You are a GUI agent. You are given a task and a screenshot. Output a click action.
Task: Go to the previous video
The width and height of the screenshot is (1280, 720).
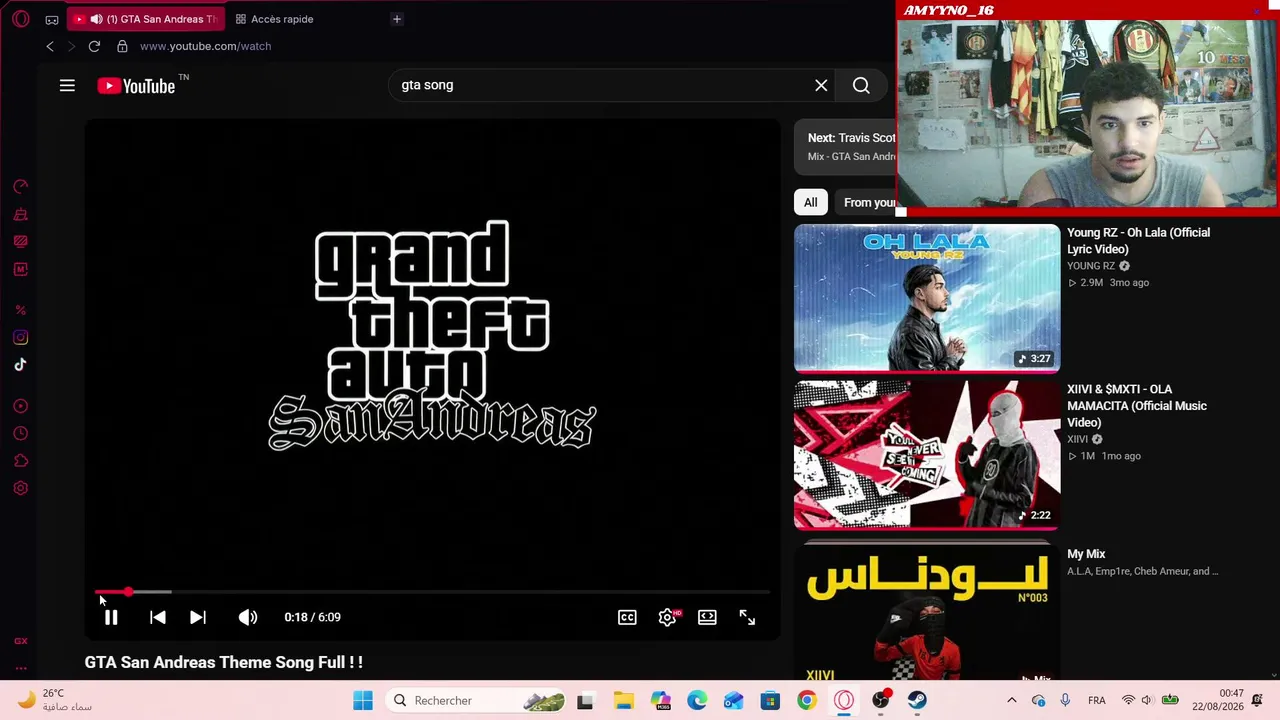[x=158, y=618]
